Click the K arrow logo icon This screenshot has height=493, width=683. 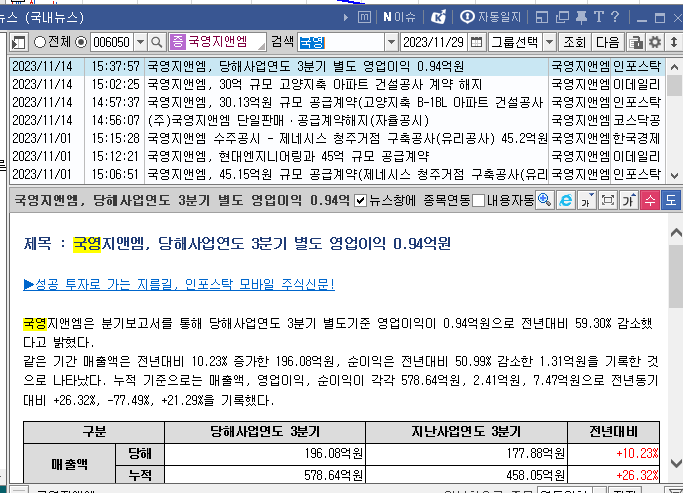438,17
